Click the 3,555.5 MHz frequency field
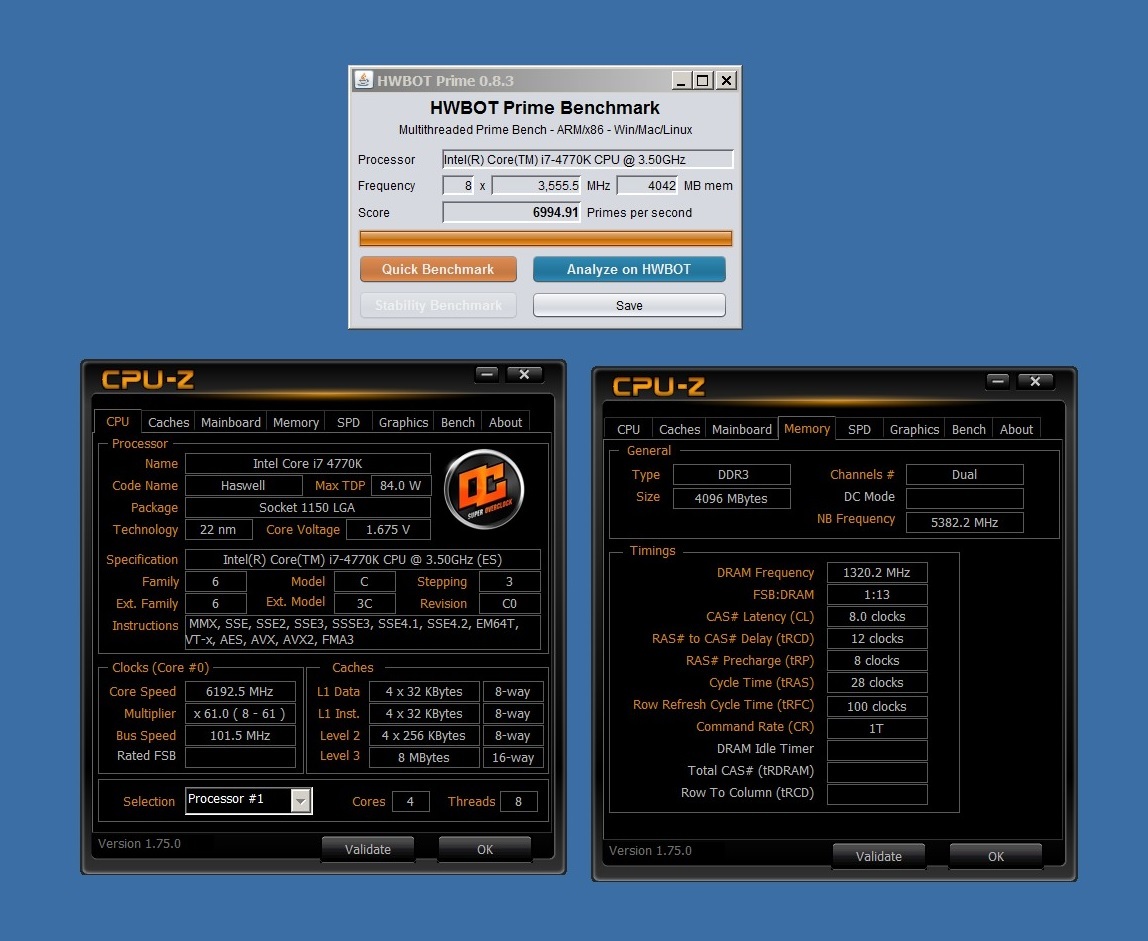The width and height of the screenshot is (1148, 941). 536,185
